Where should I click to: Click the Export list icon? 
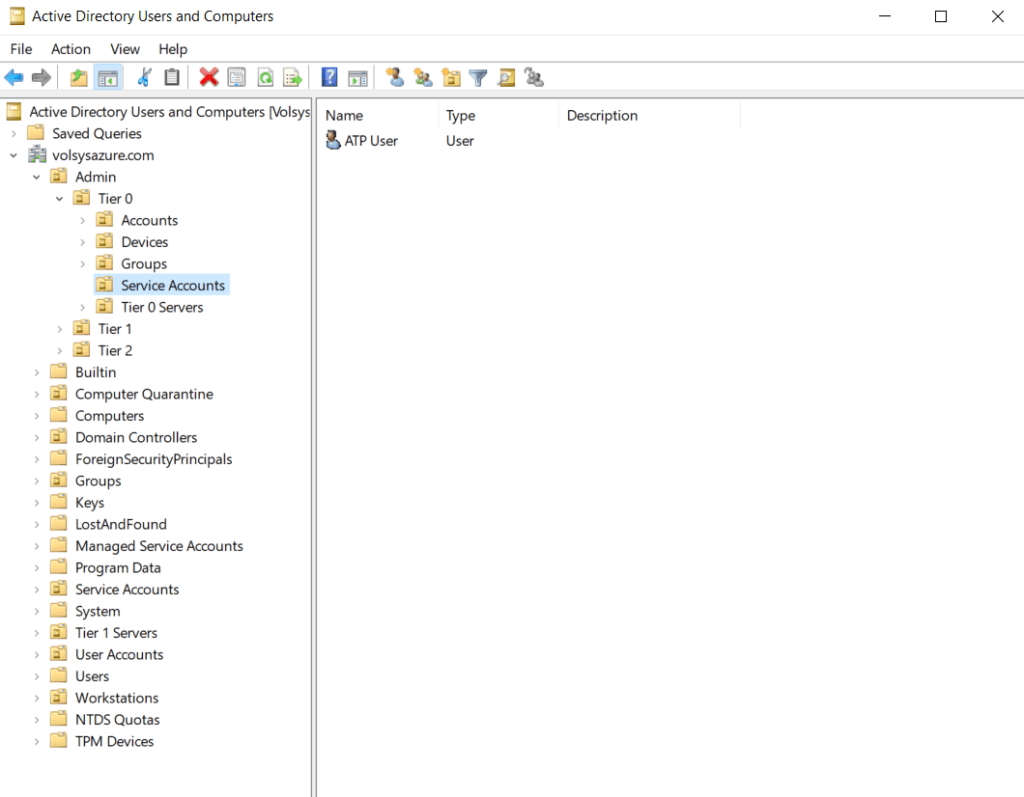(x=292, y=77)
